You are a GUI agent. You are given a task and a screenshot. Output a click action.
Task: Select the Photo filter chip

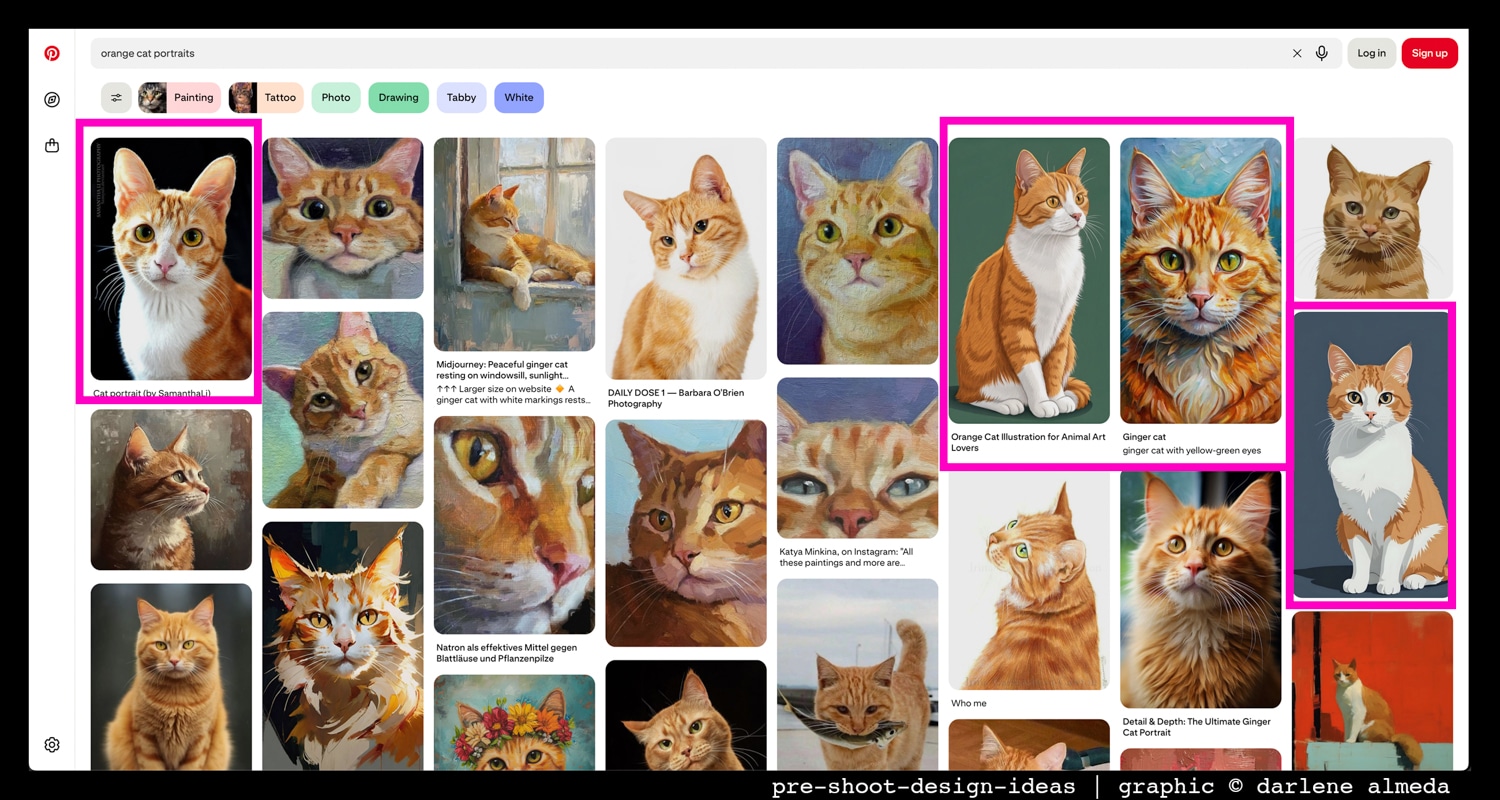pos(336,97)
